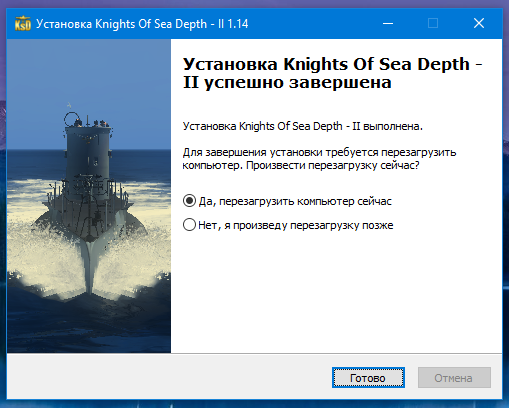Click the 'Нет, я произведу перезагрузку позже' label text
The height and width of the screenshot is (408, 509).
[296, 225]
